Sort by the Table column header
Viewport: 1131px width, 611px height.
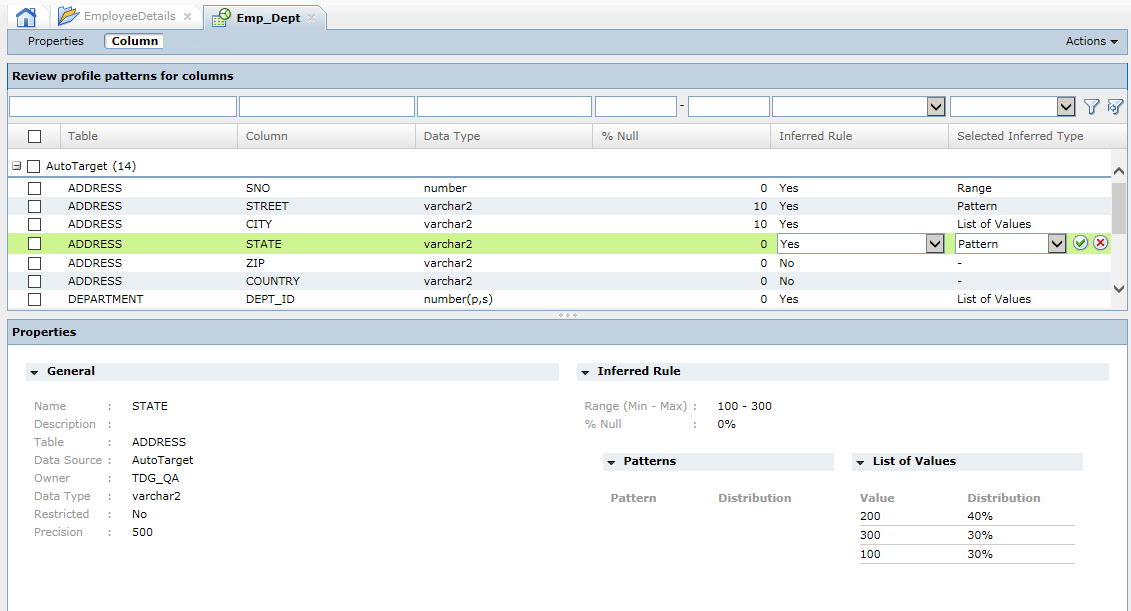(149, 136)
